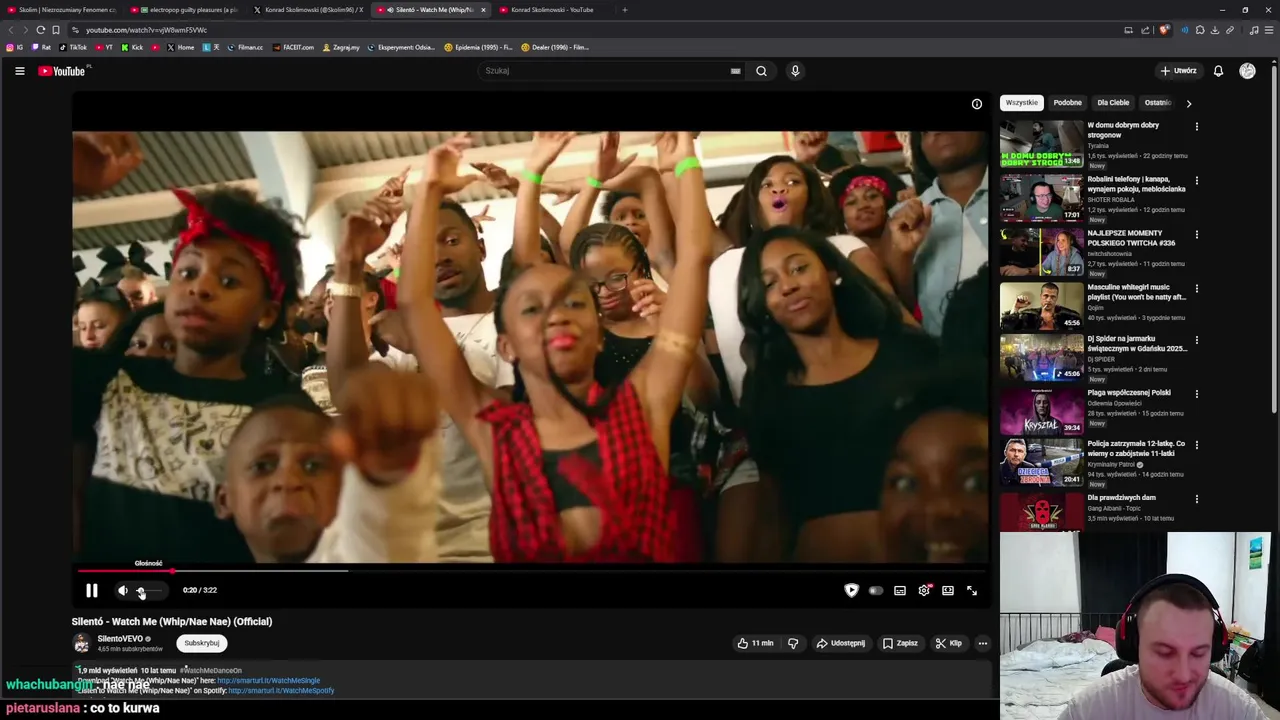The image size is (1280, 720).
Task: Select the Ostatnio filter chip
Action: coord(1157,103)
